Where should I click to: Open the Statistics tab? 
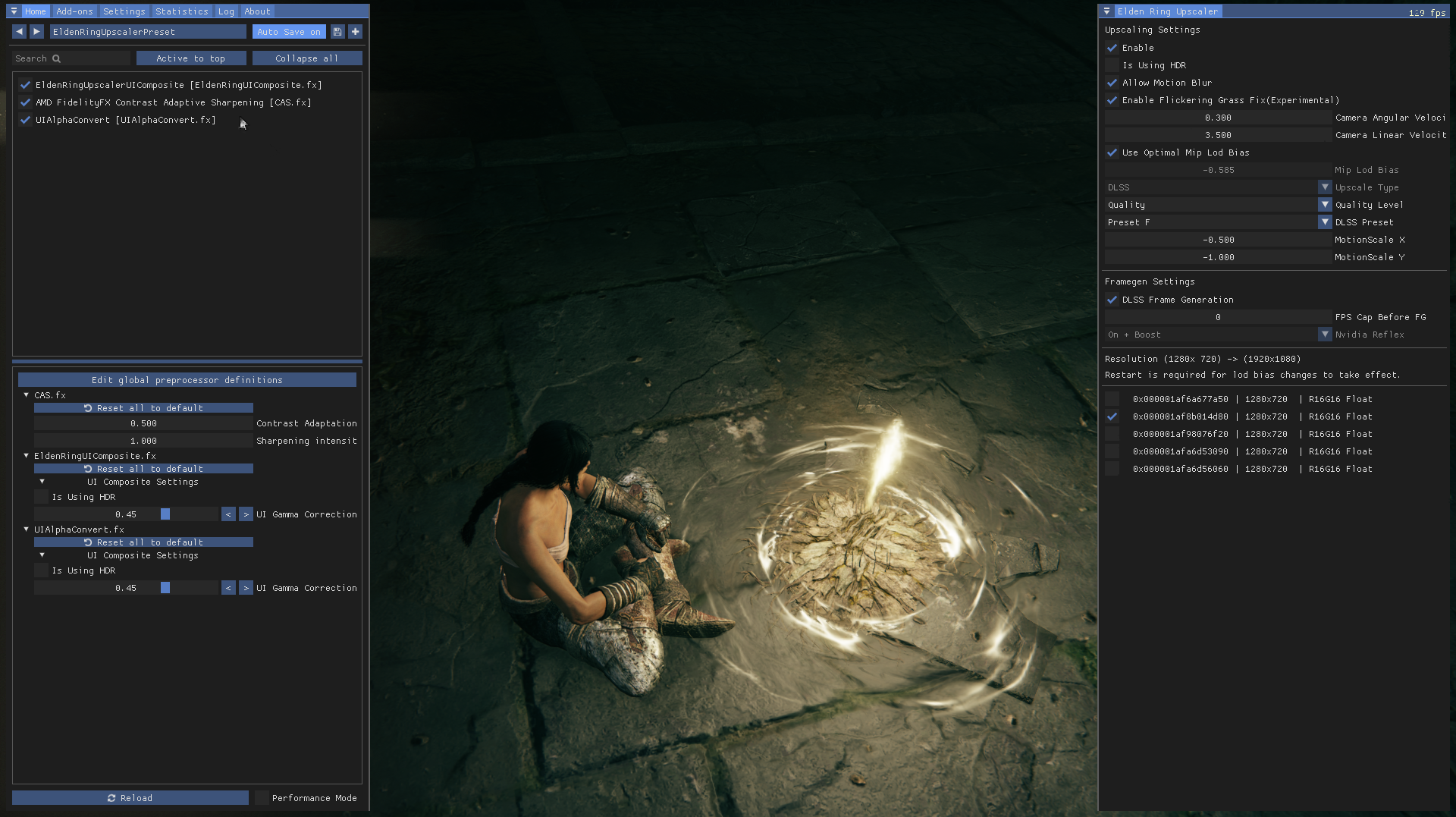[x=182, y=11]
